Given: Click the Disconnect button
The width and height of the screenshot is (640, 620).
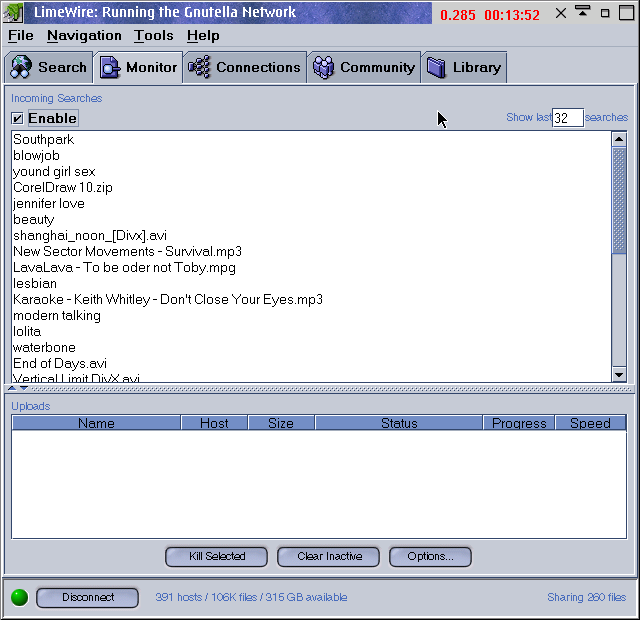Looking at the screenshot, I should coord(87,598).
